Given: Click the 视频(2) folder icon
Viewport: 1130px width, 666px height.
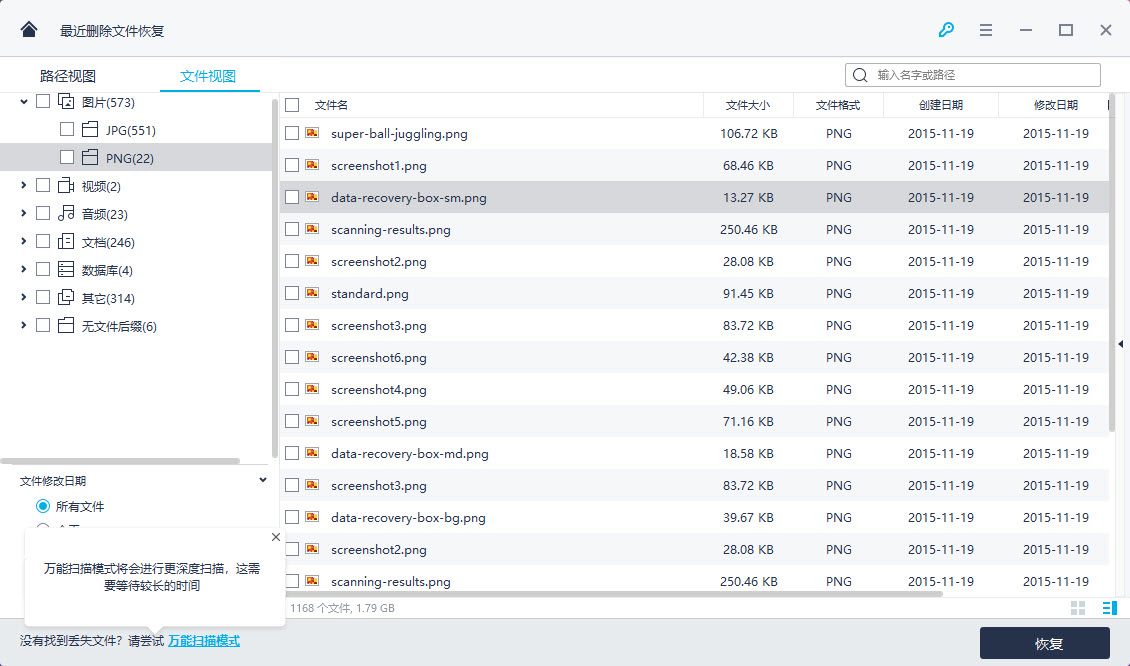Looking at the screenshot, I should (x=67, y=186).
